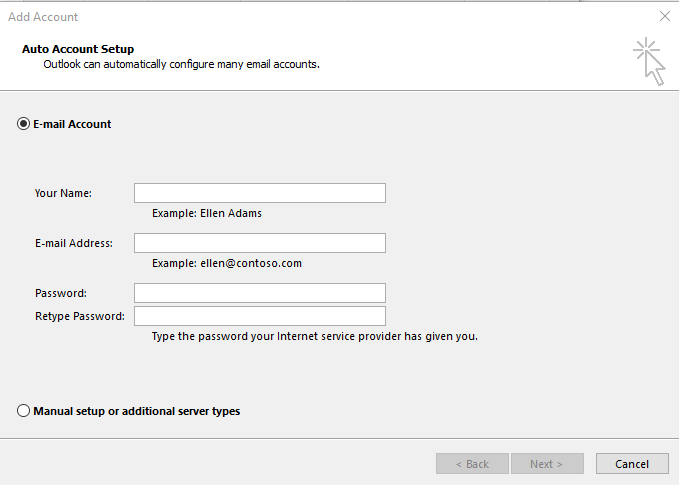679x485 pixels.
Task: Focus the Your Name text box
Action: (x=260, y=193)
